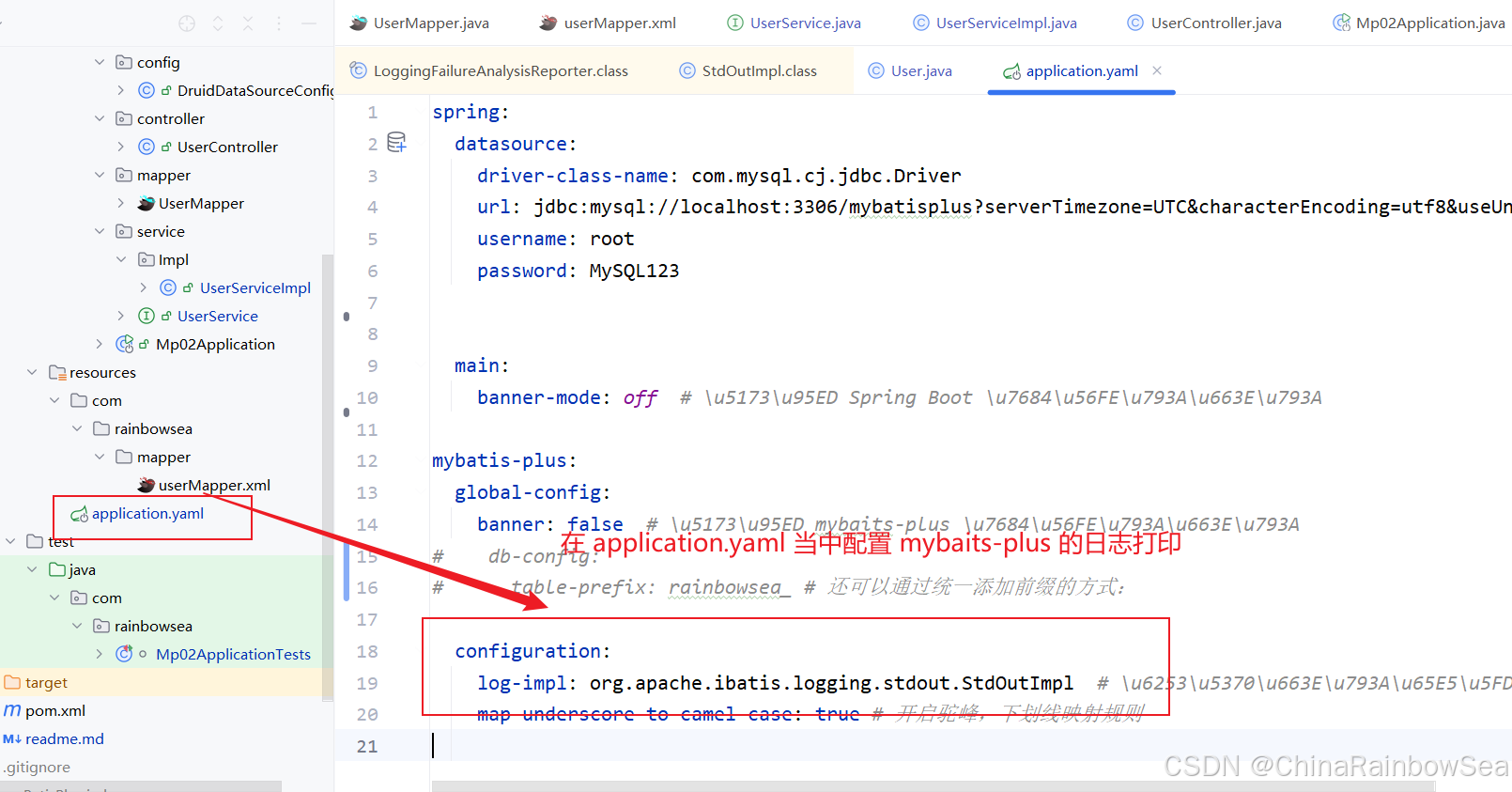The image size is (1512, 792).
Task: Click the UserService interface icon
Action: [x=147, y=316]
